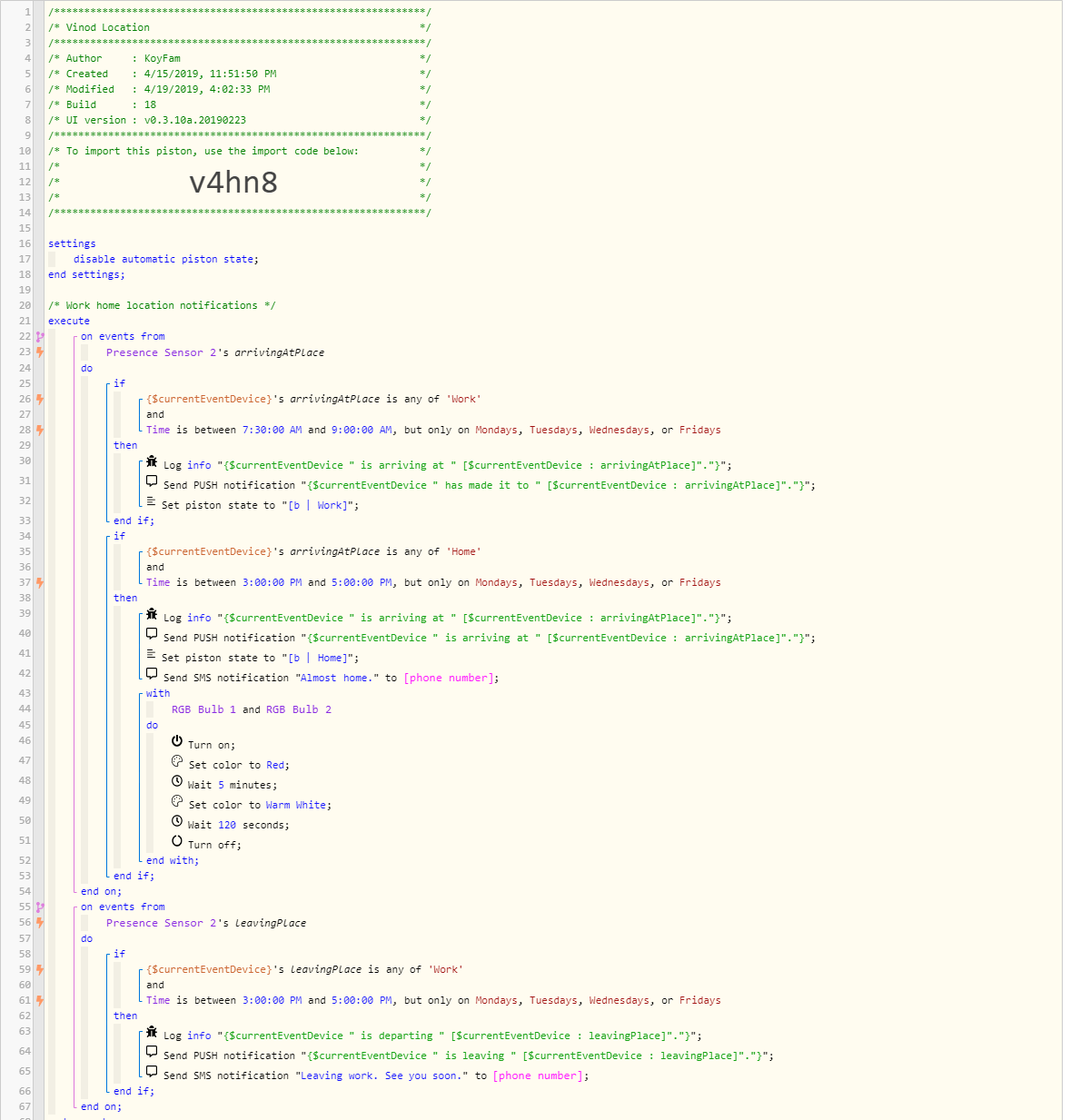Screen dimensions: 1070x1120
Task: Click the lightning bolt icon on line 61
Action: pos(40,1000)
